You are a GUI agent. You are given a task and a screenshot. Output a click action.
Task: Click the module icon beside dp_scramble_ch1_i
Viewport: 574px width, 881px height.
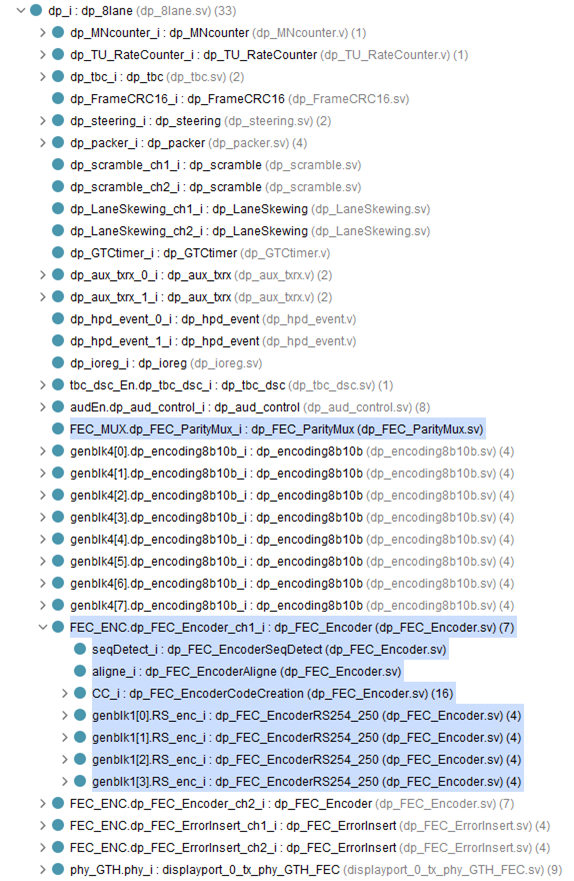[x=58, y=164]
